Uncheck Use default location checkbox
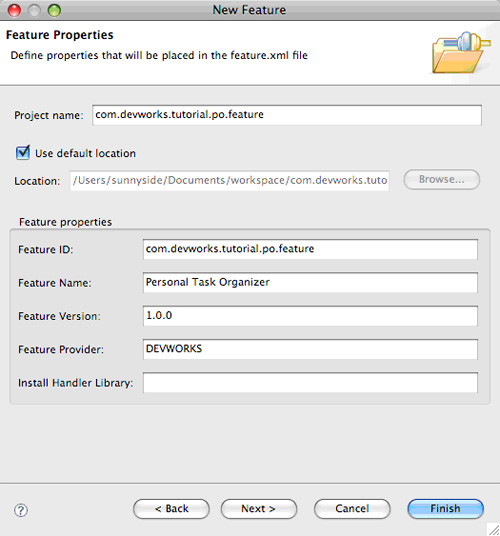This screenshot has height=536, width=500. pos(23,152)
